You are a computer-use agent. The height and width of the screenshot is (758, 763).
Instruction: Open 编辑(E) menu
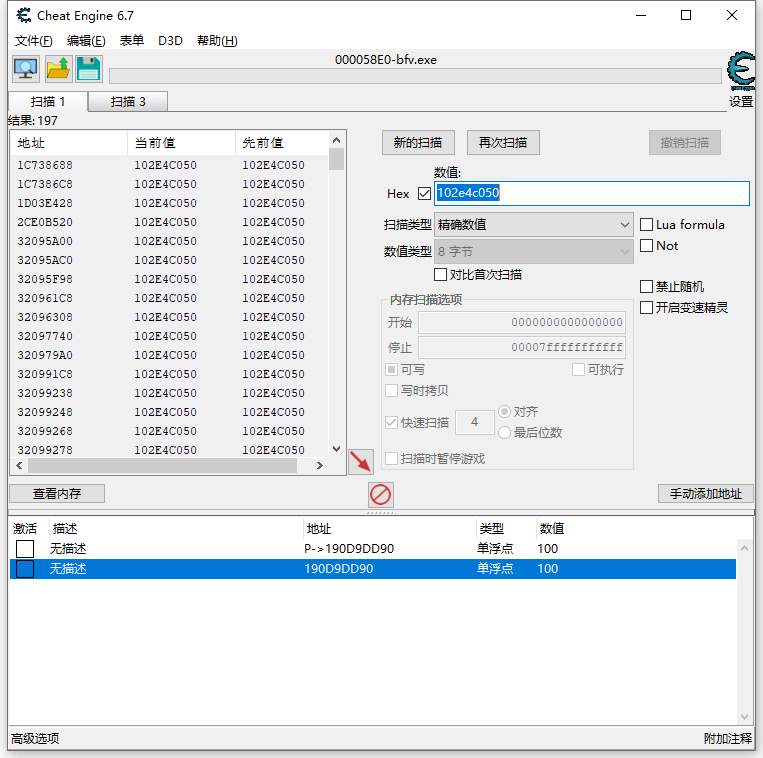click(86, 41)
